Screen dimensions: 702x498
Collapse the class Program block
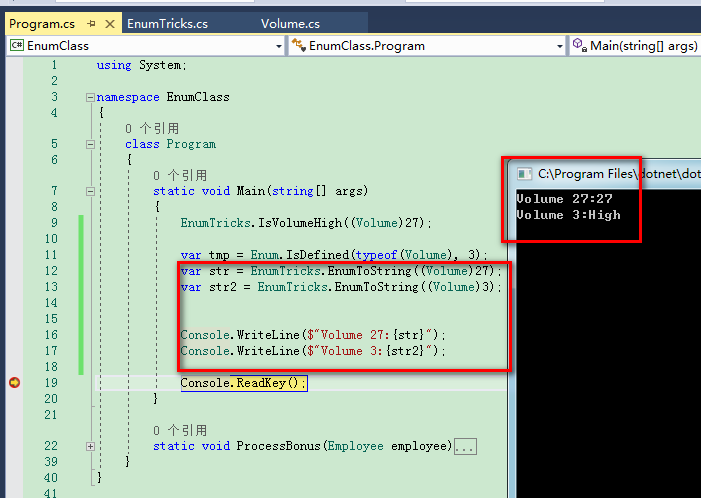pyautogui.click(x=90, y=144)
